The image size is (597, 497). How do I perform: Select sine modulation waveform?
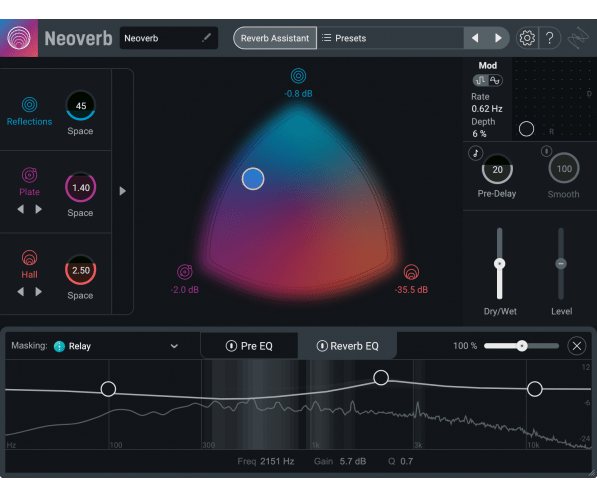(495, 80)
